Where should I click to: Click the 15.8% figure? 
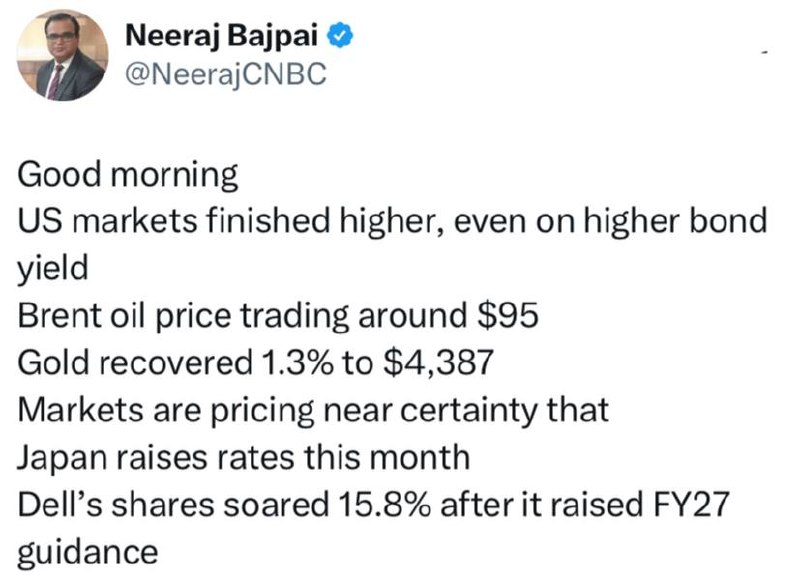[384, 505]
